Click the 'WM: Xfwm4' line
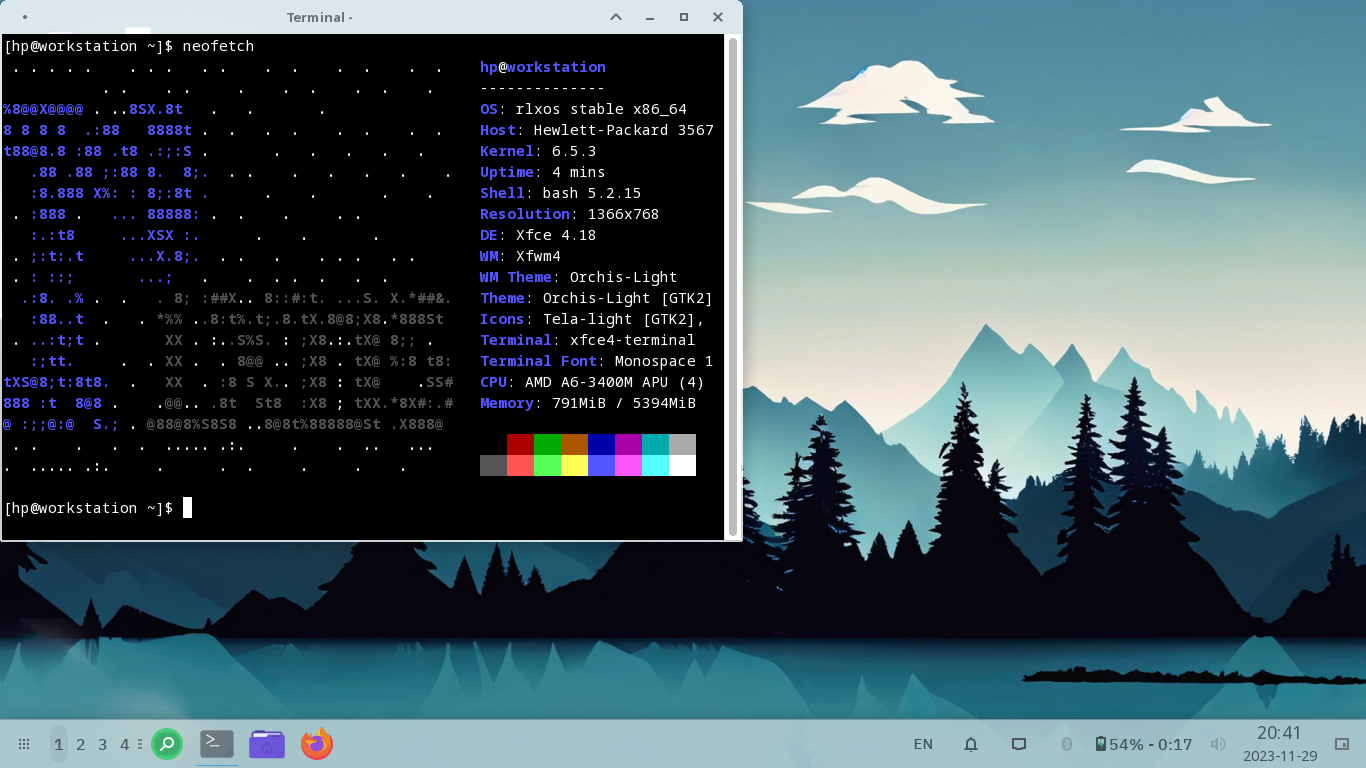The width and height of the screenshot is (1366, 768). (x=520, y=256)
